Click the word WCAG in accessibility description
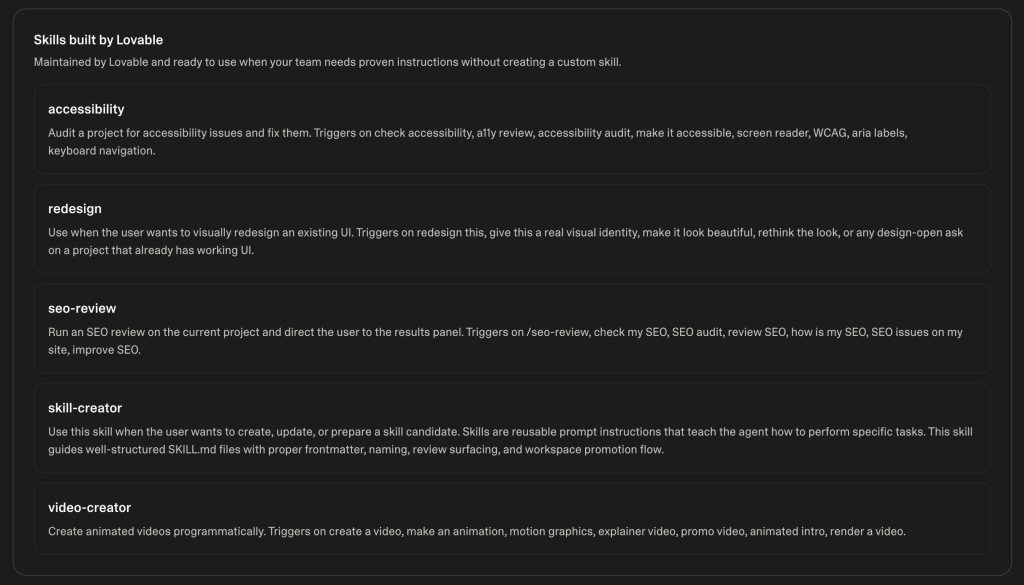The image size is (1024, 585). 829,133
